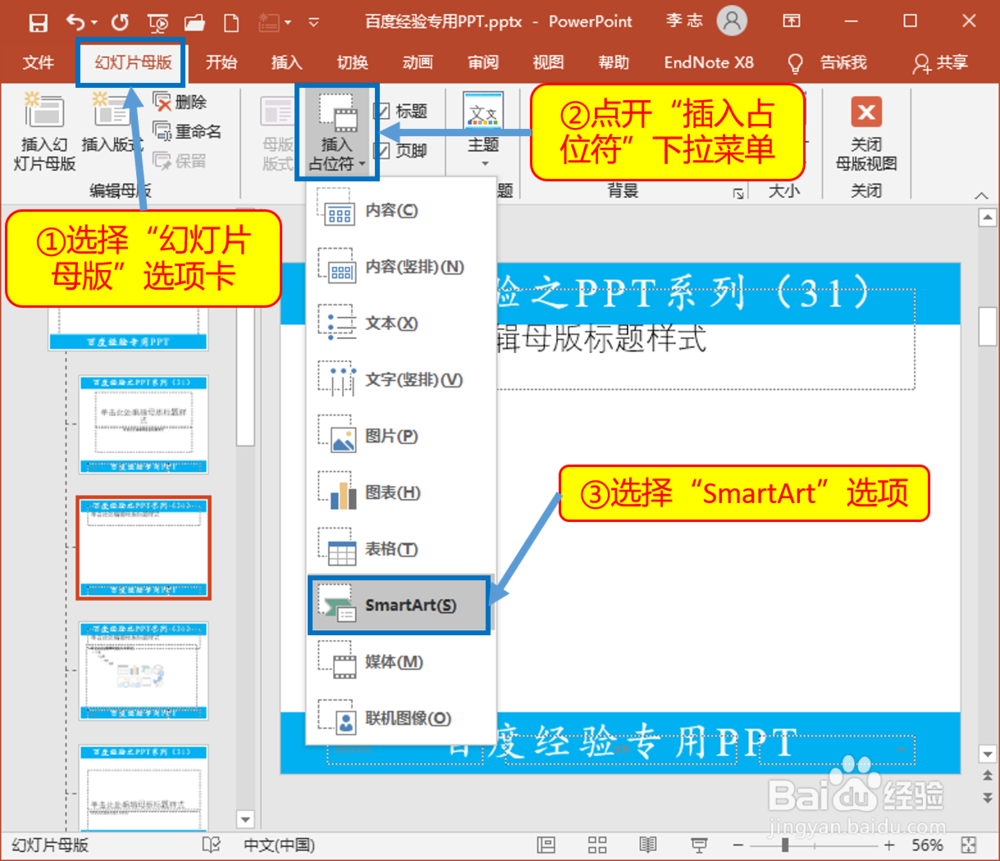
Task: Click 中文(中国) language indicator
Action: click(279, 845)
